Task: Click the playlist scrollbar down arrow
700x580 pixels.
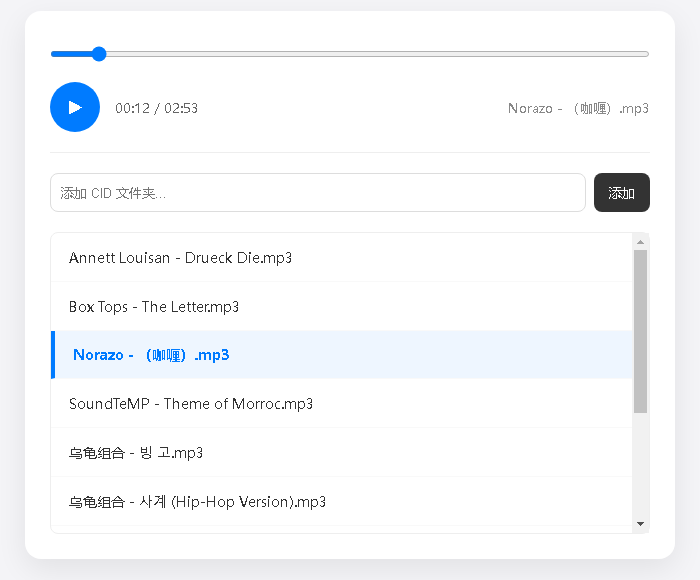Action: pos(640,524)
